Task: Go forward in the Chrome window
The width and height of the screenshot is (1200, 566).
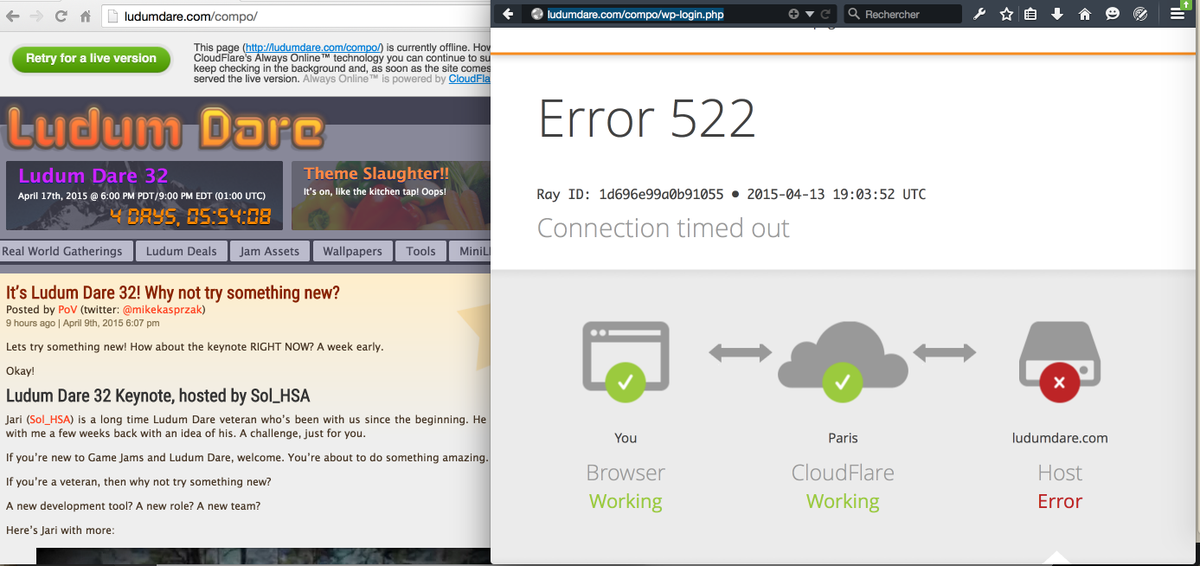Action: pyautogui.click(x=36, y=17)
